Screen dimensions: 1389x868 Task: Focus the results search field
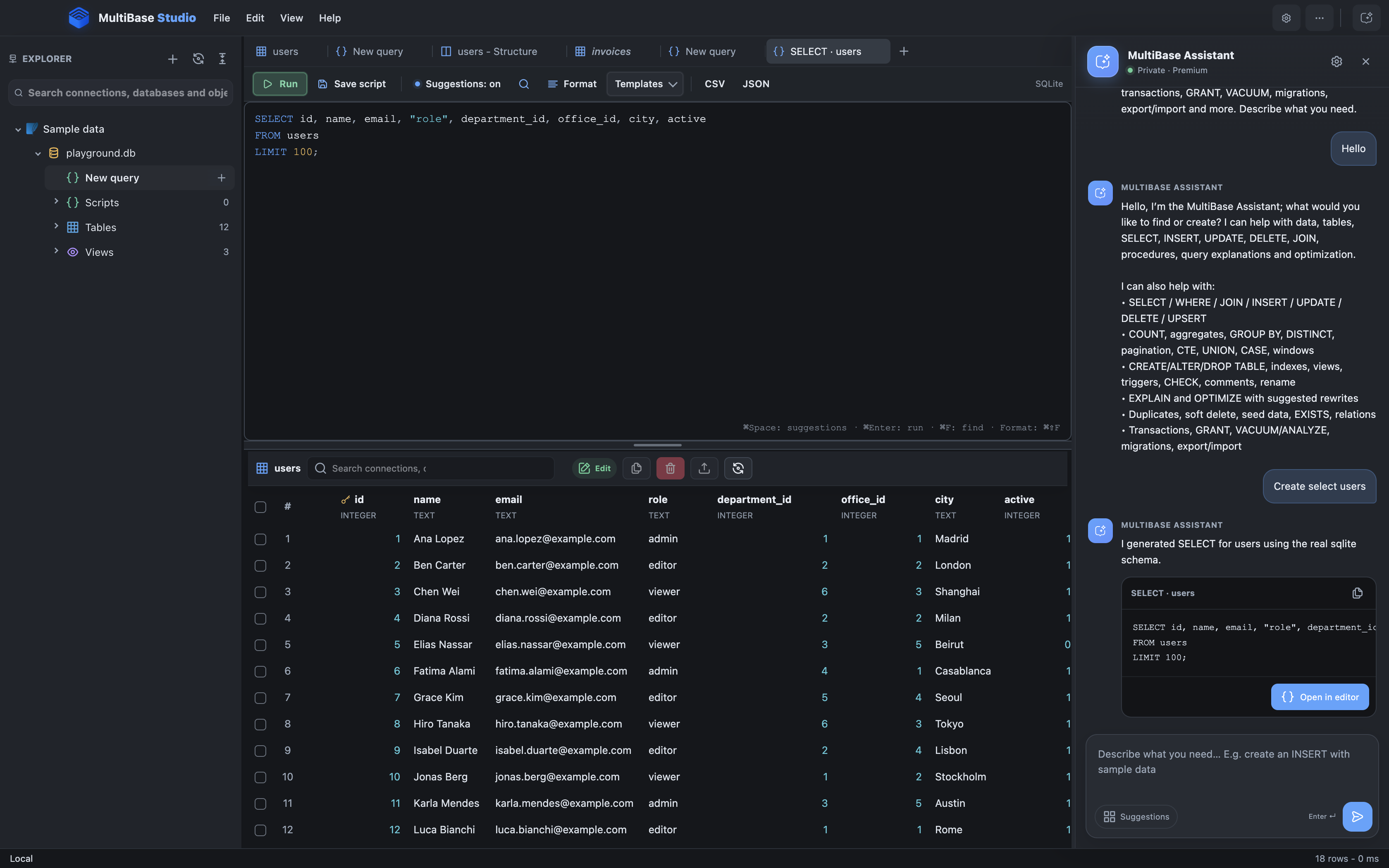(430, 468)
